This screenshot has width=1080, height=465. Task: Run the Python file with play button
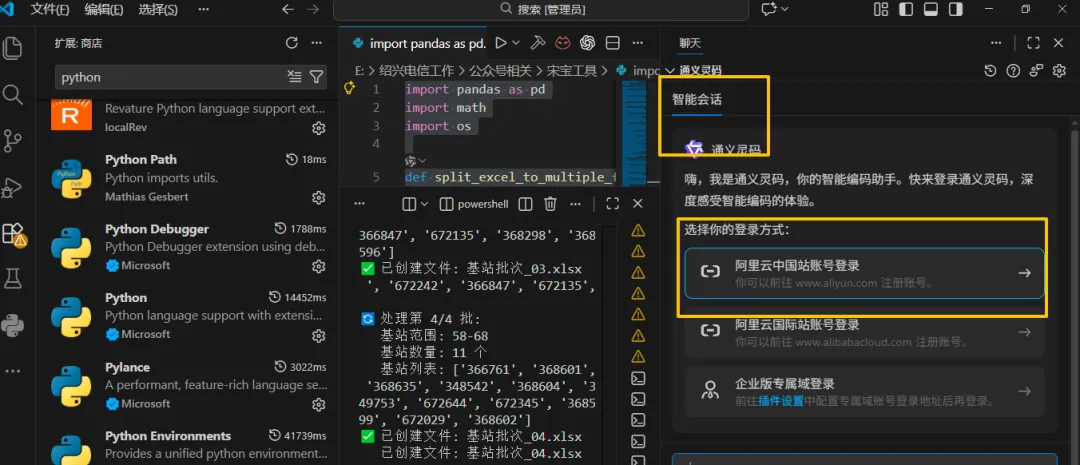pos(501,43)
